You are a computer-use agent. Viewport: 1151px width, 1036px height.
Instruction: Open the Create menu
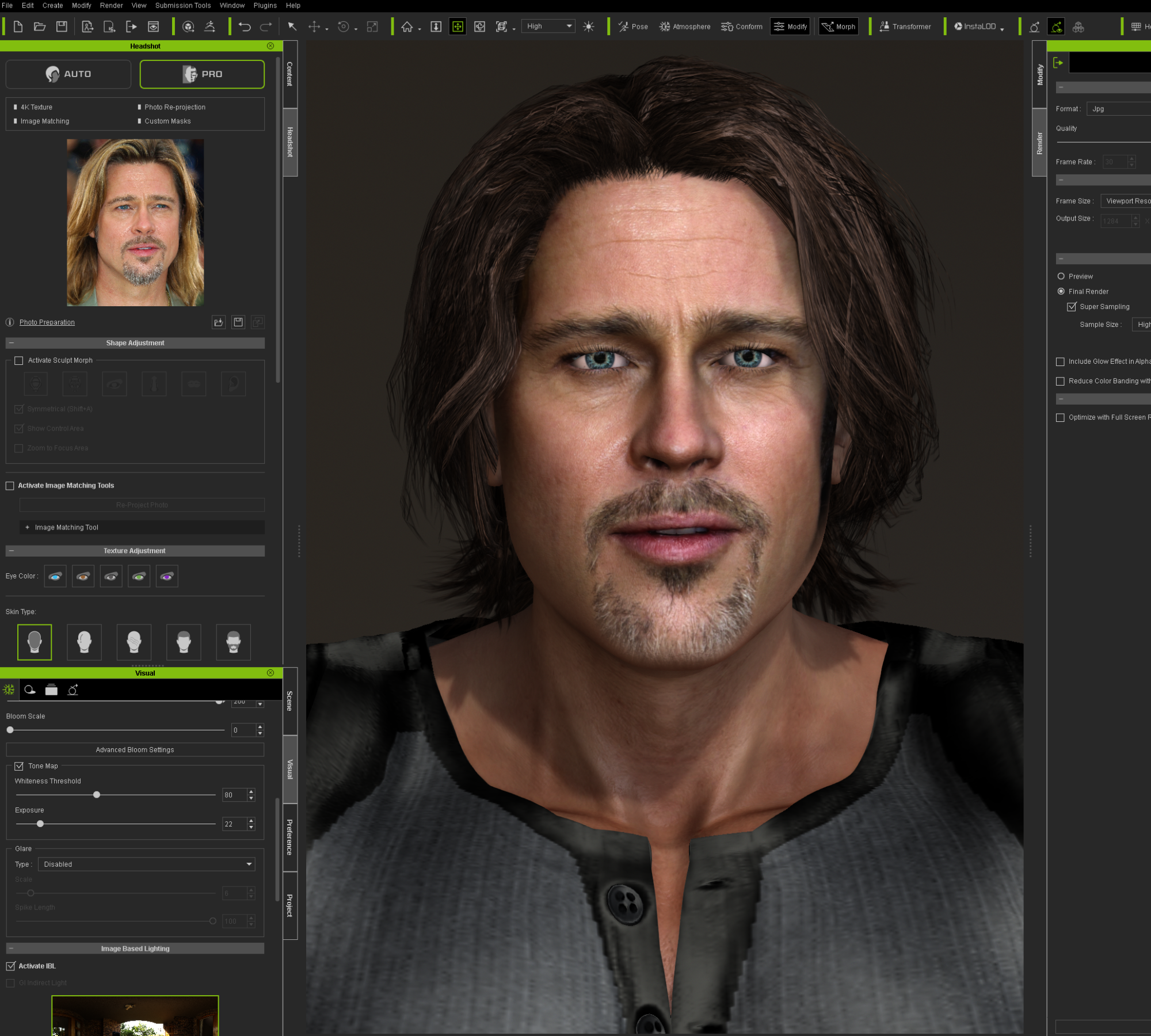tap(52, 5)
